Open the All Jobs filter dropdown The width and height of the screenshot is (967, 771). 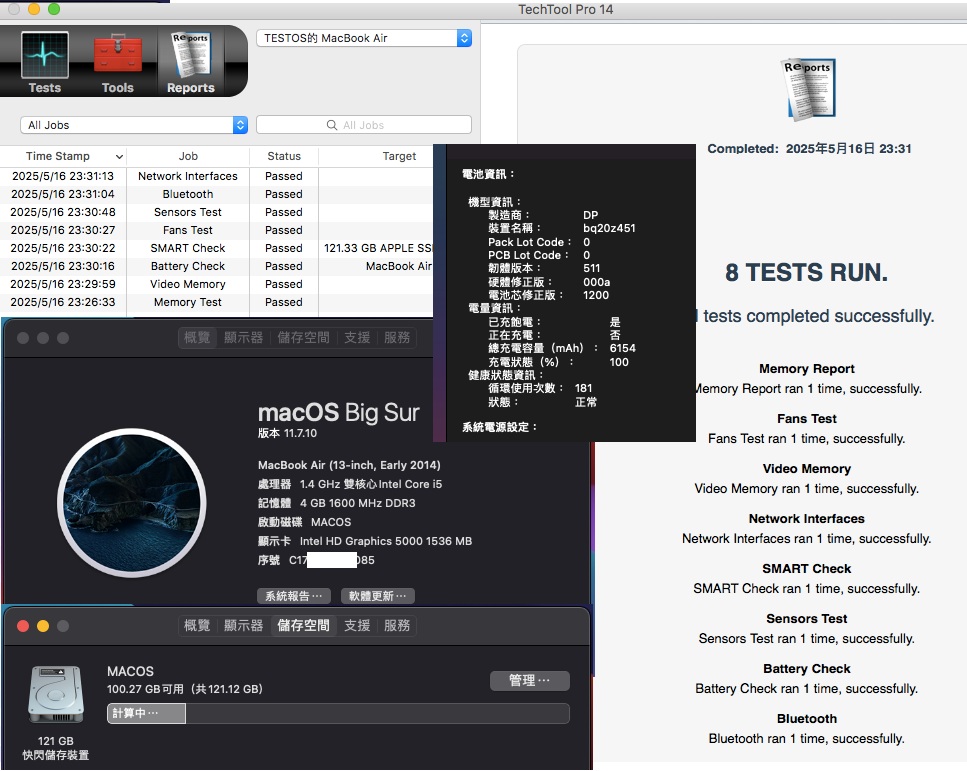tap(134, 125)
